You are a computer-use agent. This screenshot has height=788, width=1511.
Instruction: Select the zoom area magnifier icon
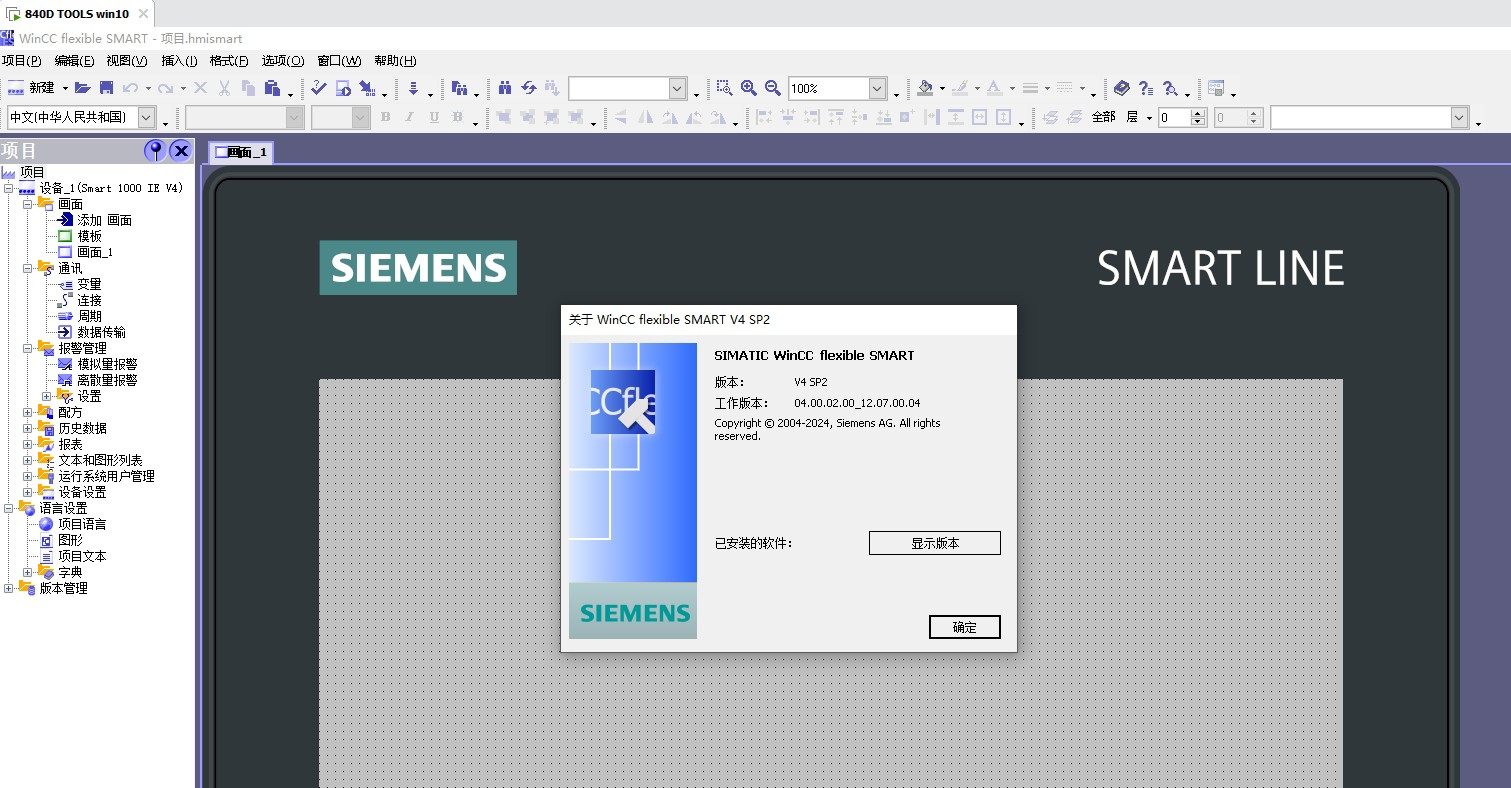coord(724,88)
